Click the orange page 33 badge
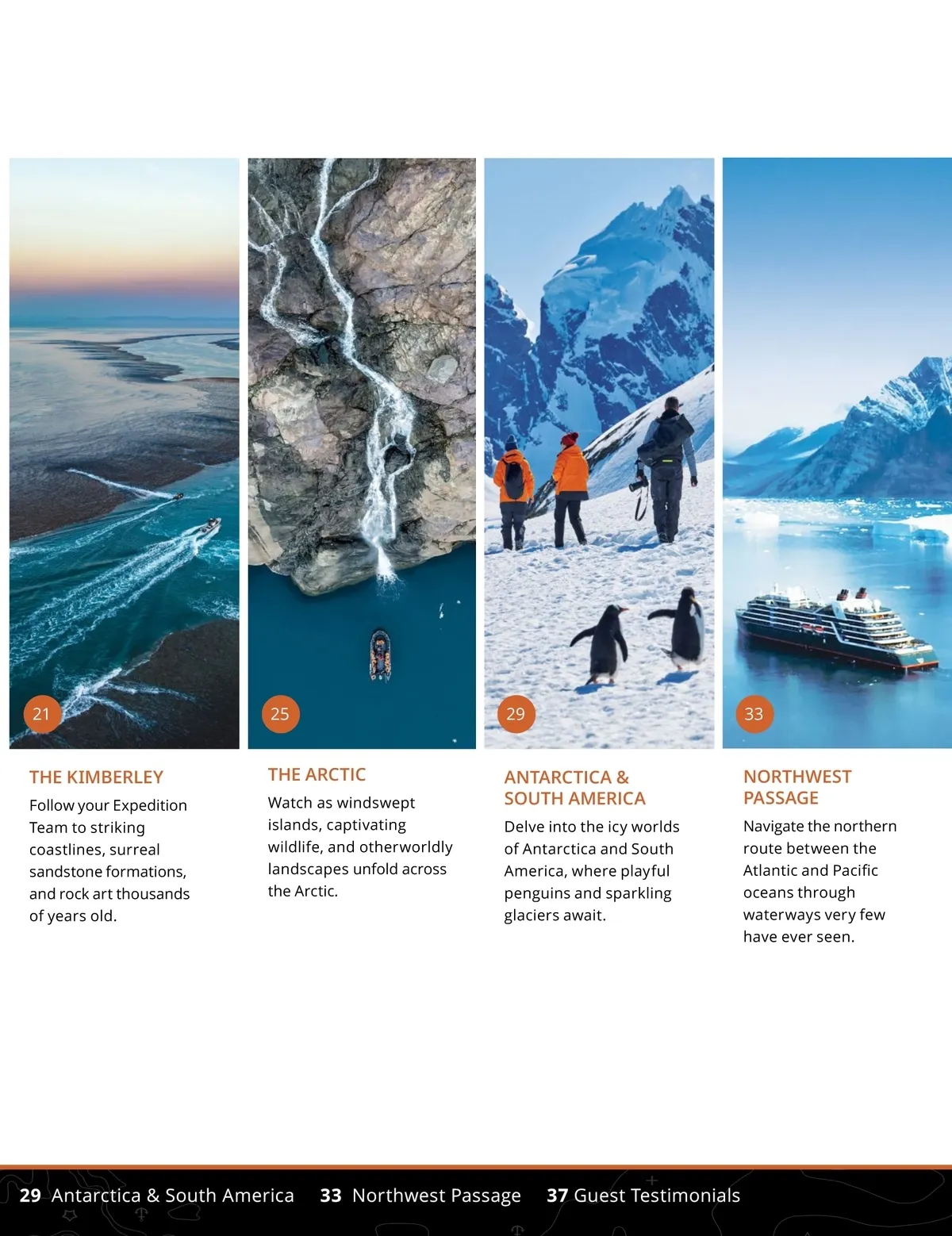Screen dimensions: 952x1236 pyautogui.click(x=754, y=714)
